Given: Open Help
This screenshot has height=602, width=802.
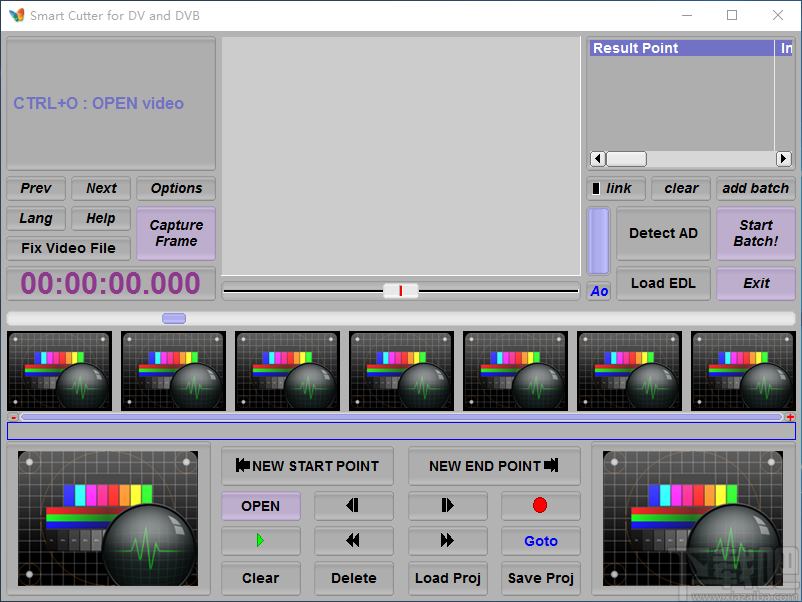Looking at the screenshot, I should (x=101, y=218).
